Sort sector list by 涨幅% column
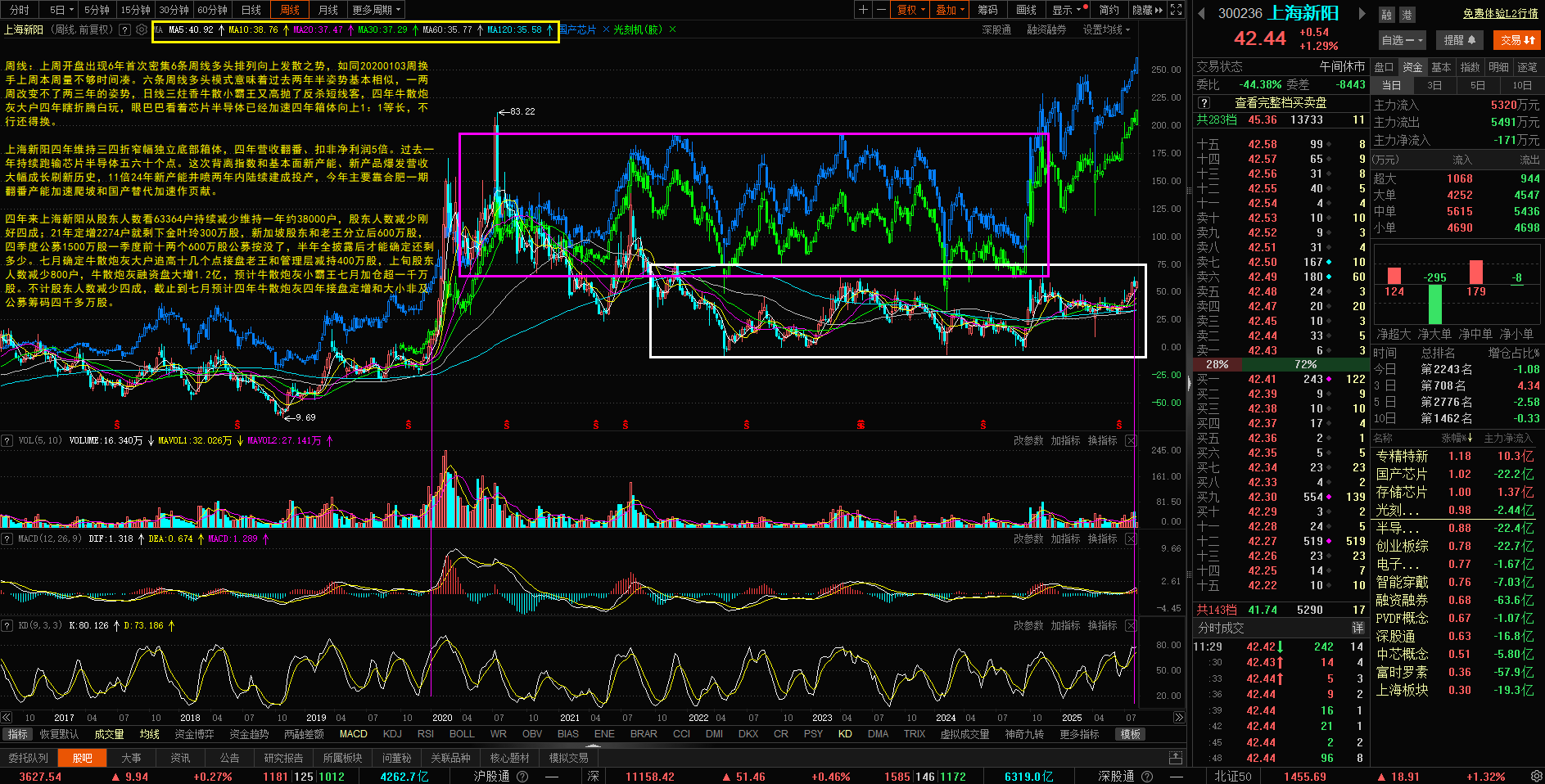The image size is (1545, 784). click(1457, 438)
